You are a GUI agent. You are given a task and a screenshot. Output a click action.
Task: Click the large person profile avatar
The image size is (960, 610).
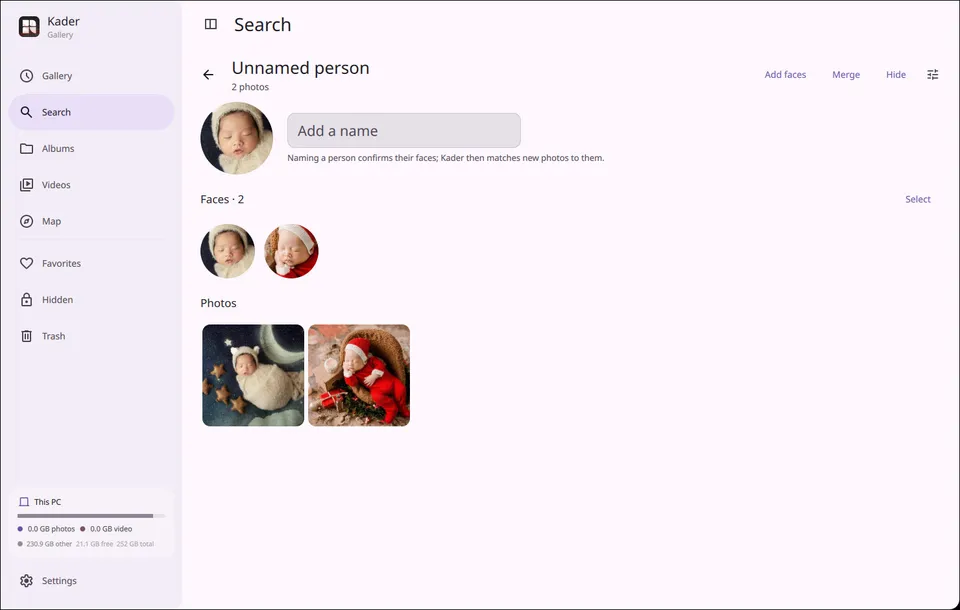coord(237,138)
